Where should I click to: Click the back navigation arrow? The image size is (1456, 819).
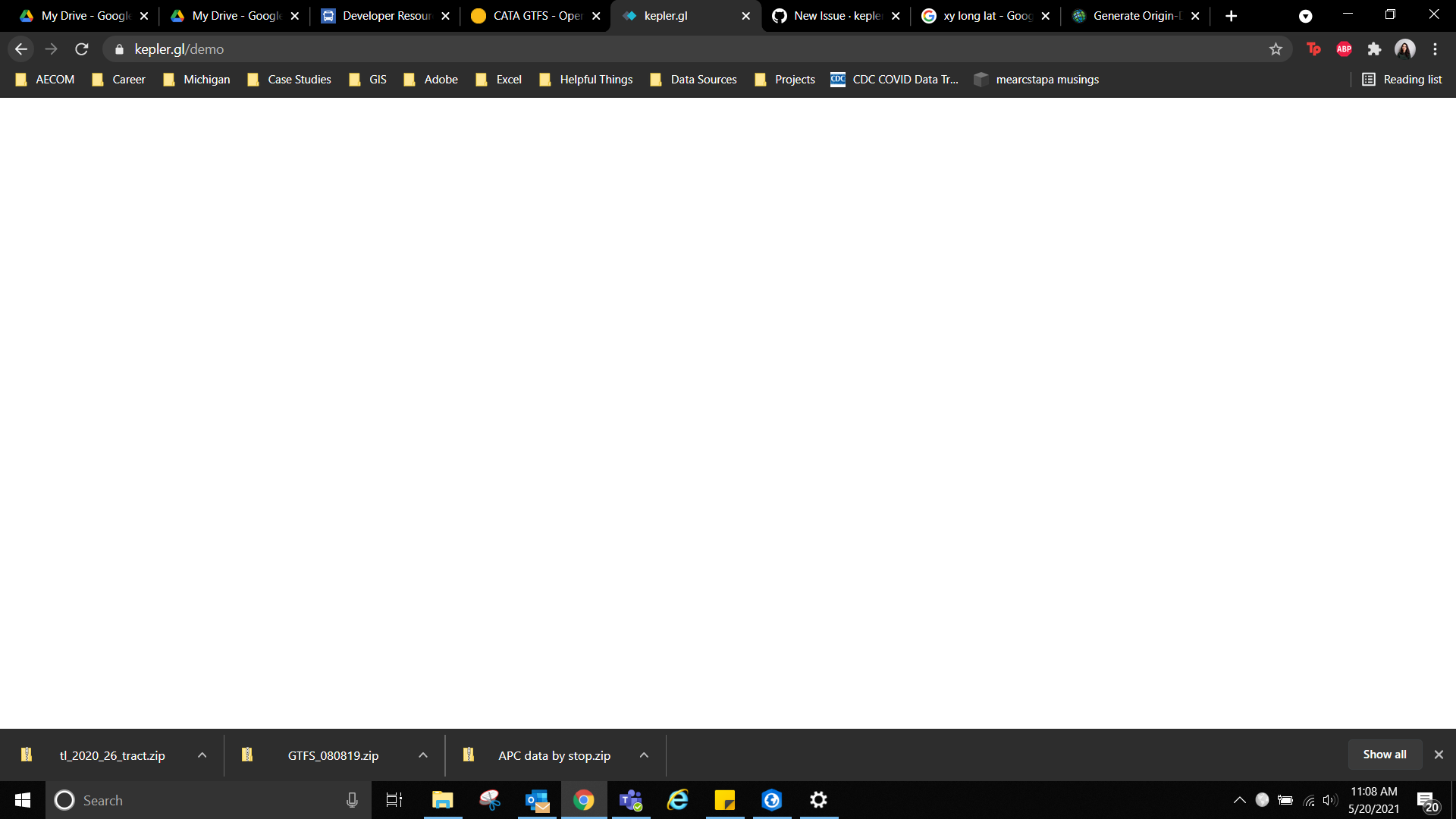[21, 49]
